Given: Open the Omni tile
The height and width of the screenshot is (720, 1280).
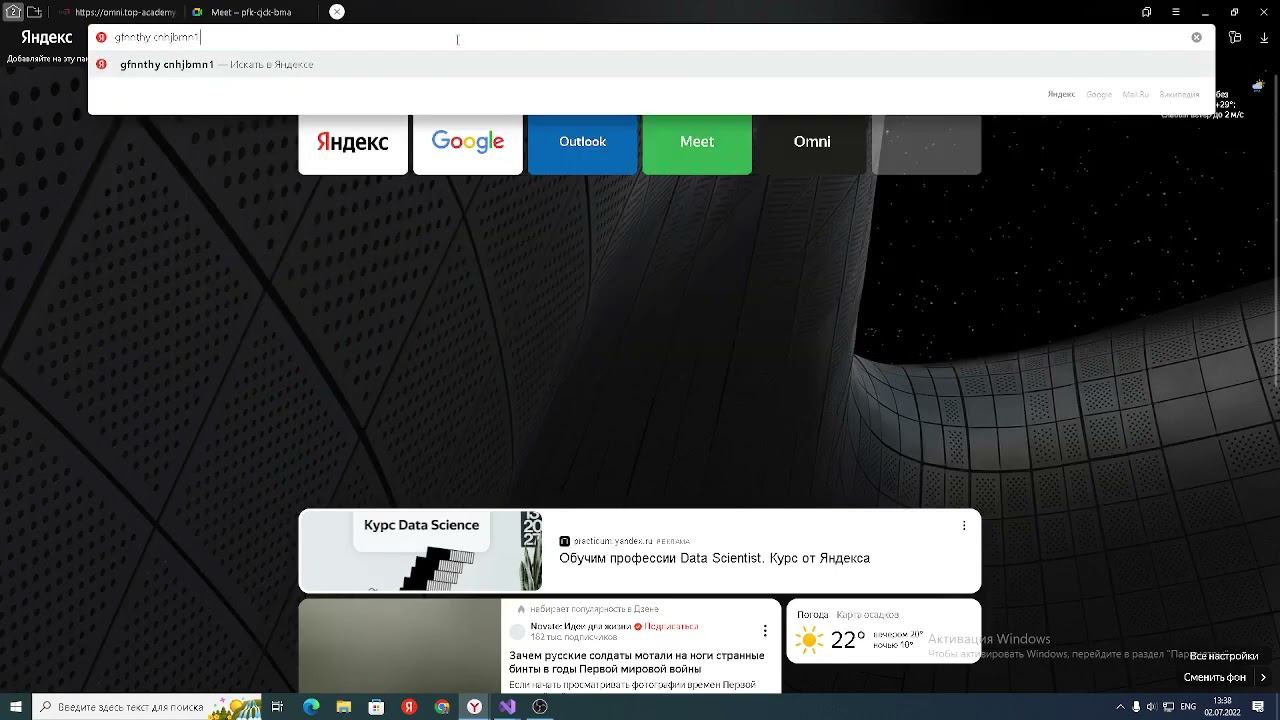Looking at the screenshot, I should point(812,142).
